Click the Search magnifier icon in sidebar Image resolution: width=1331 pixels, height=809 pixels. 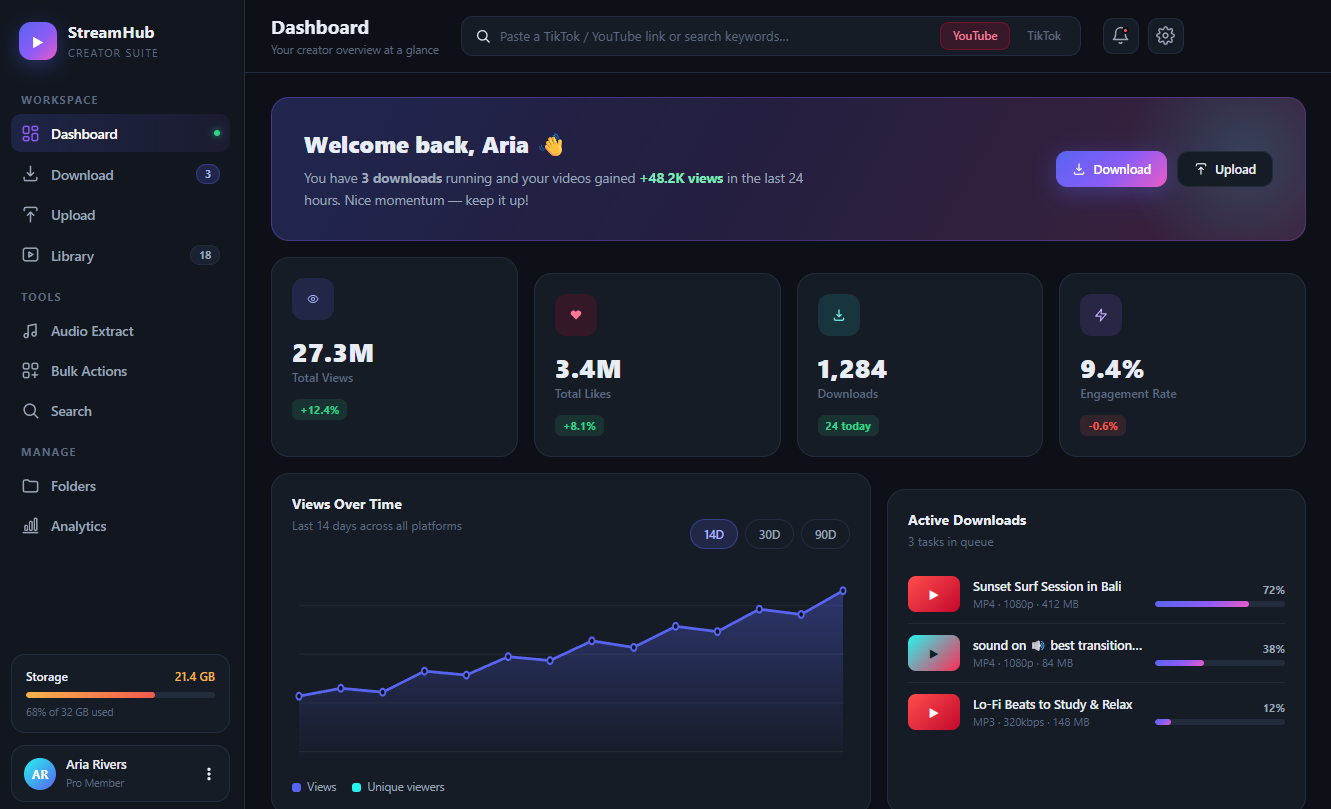click(x=30, y=411)
